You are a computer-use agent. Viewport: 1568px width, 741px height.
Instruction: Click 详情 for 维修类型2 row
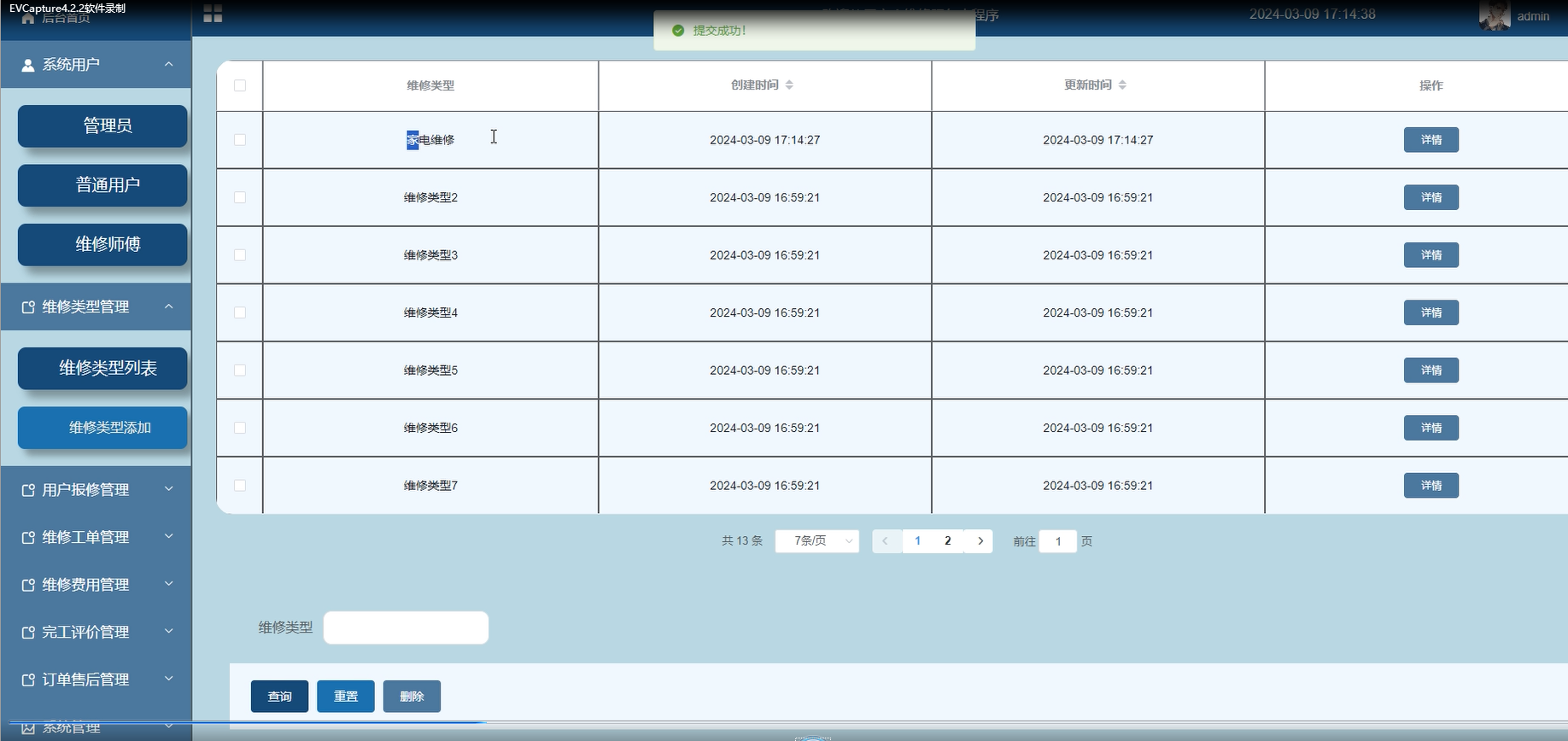coord(1431,197)
